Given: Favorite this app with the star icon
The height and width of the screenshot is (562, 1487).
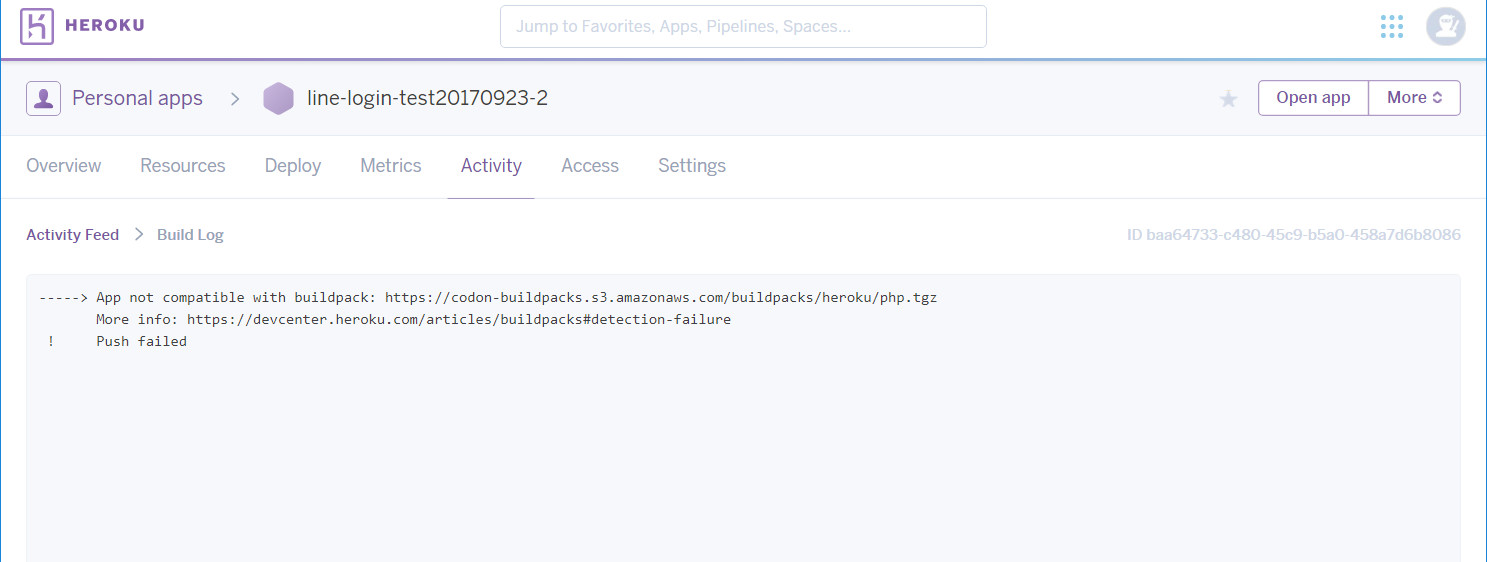Looking at the screenshot, I should 1228,99.
